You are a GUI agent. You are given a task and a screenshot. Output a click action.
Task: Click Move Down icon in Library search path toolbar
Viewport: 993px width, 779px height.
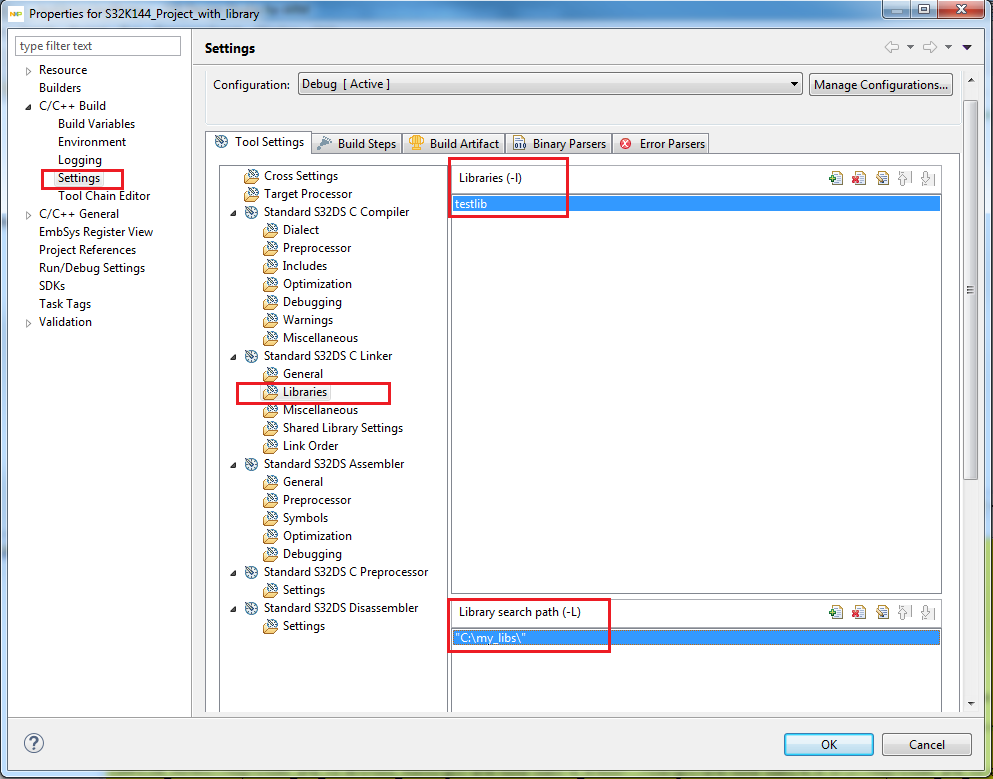click(927, 612)
